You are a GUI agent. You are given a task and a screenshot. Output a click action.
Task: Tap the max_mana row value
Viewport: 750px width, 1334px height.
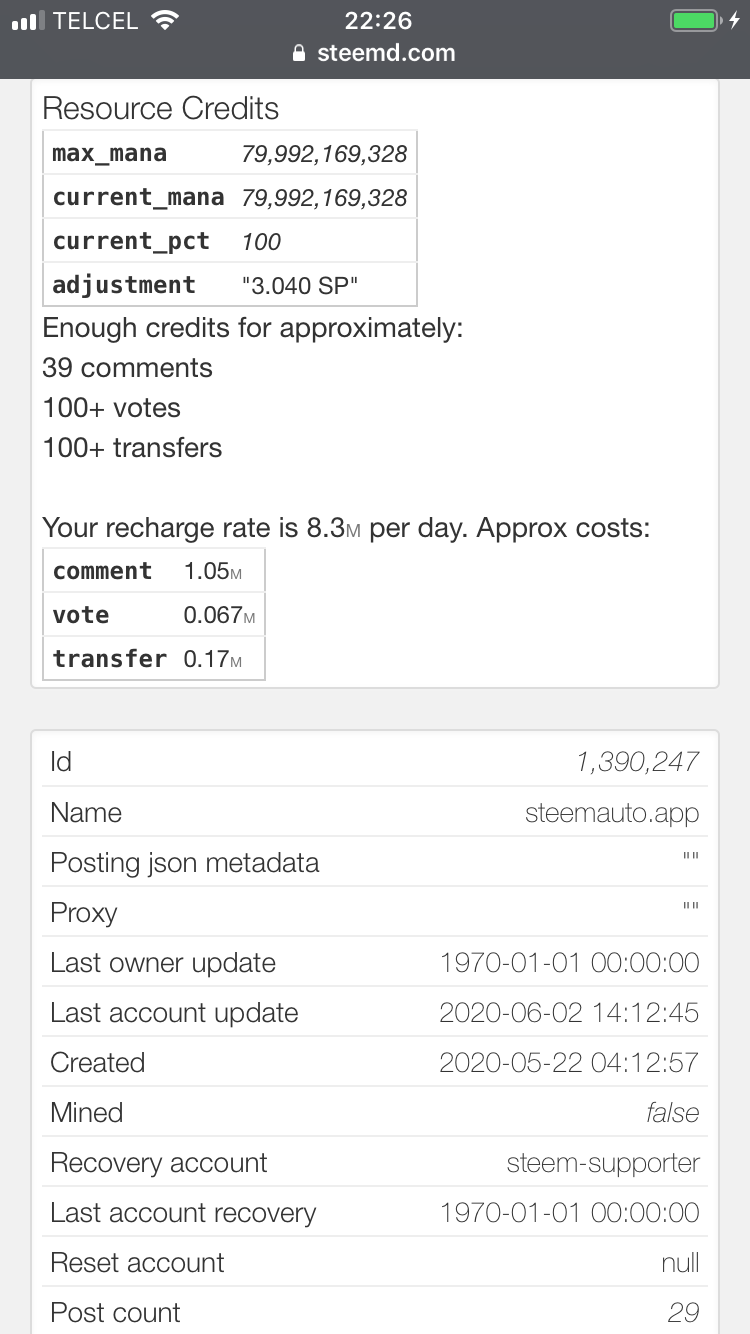point(324,154)
